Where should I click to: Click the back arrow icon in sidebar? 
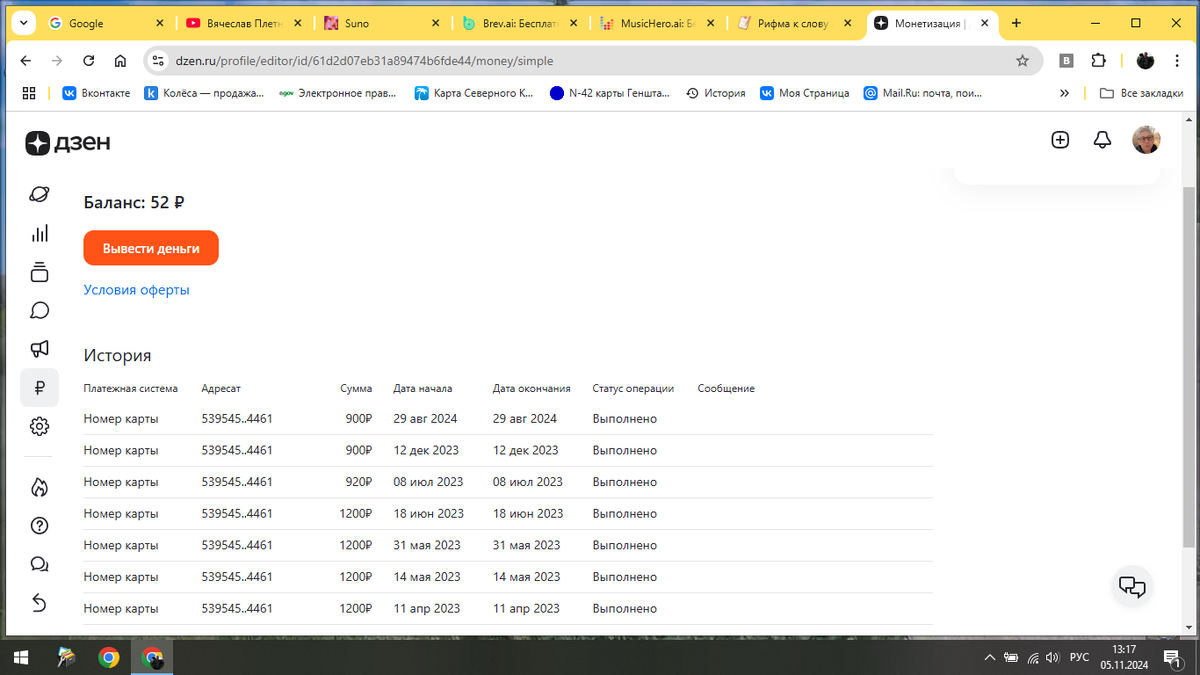coord(39,603)
